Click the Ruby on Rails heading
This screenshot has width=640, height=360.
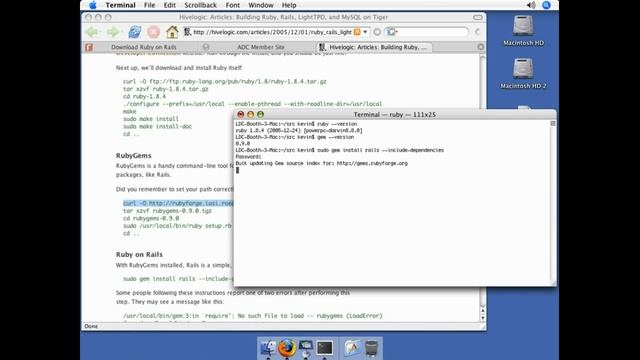[x=139, y=254]
